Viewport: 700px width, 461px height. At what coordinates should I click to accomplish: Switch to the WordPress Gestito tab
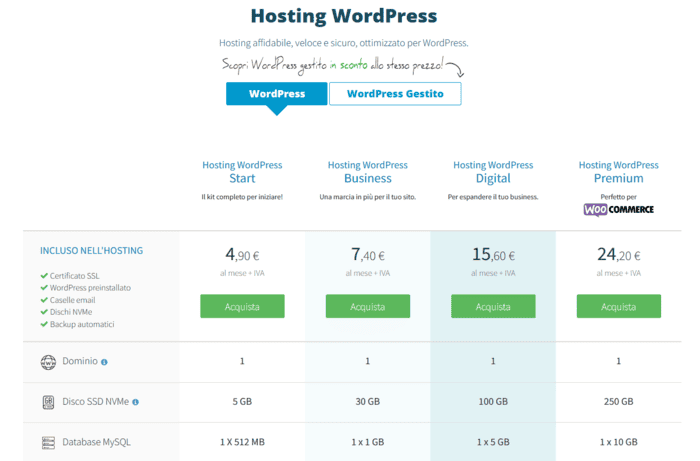[x=394, y=94]
